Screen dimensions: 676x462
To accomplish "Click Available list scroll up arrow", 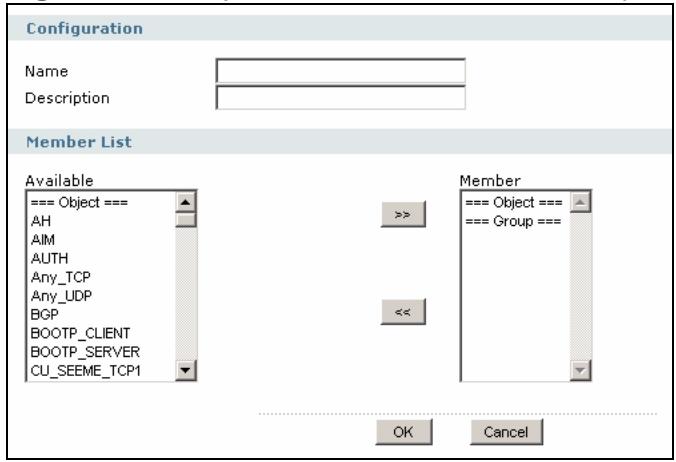I will coord(186,202).
